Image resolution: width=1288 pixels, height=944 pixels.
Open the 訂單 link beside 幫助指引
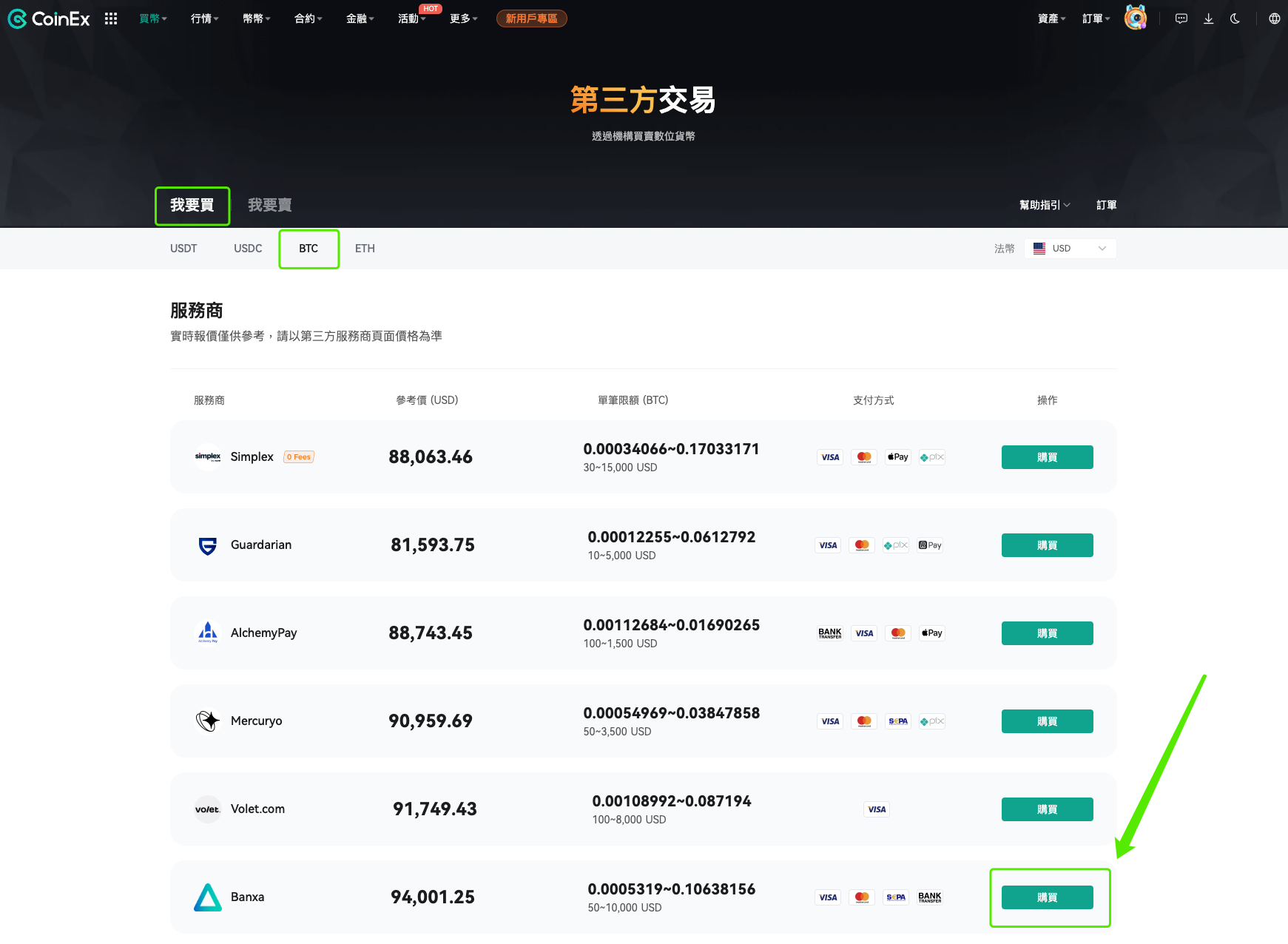(x=1106, y=205)
